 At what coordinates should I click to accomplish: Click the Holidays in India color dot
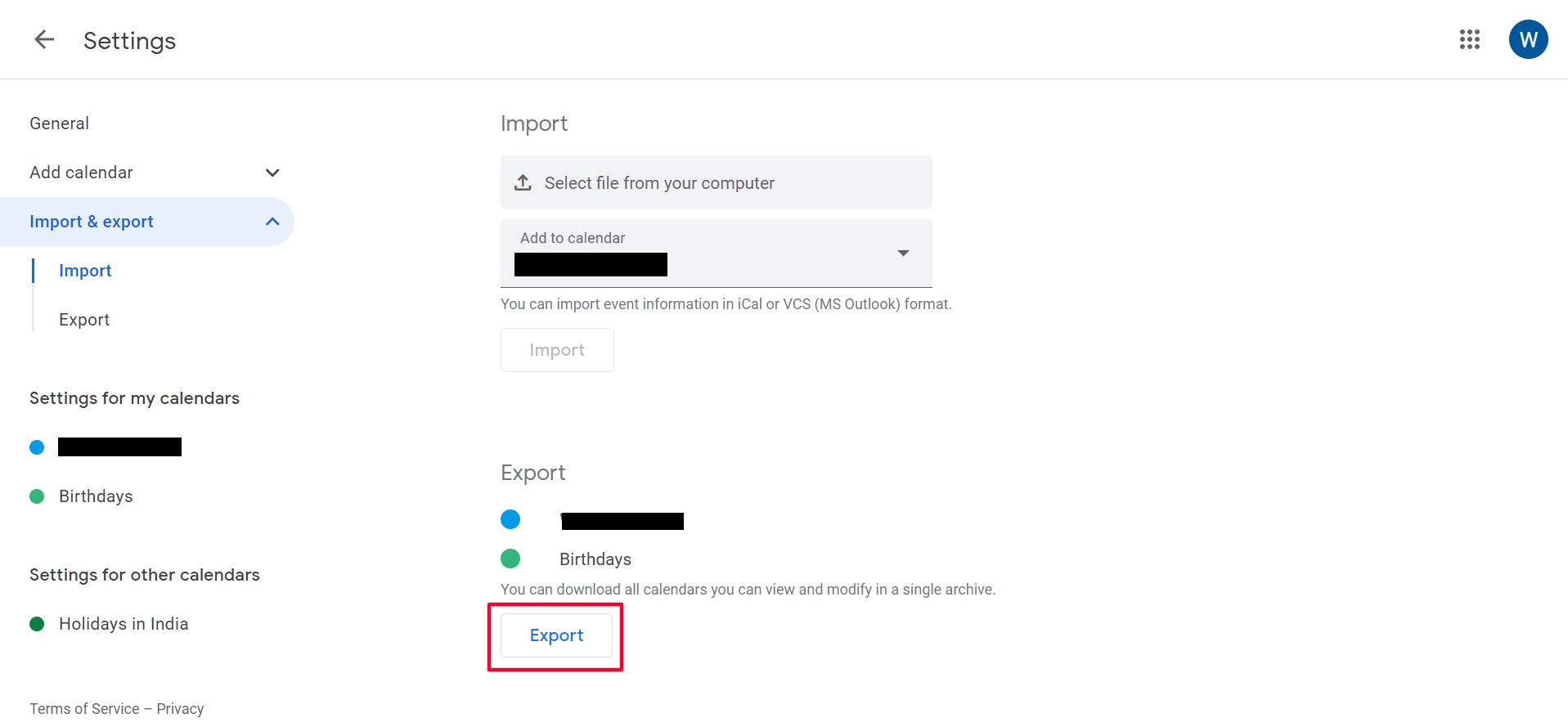pyautogui.click(x=37, y=624)
